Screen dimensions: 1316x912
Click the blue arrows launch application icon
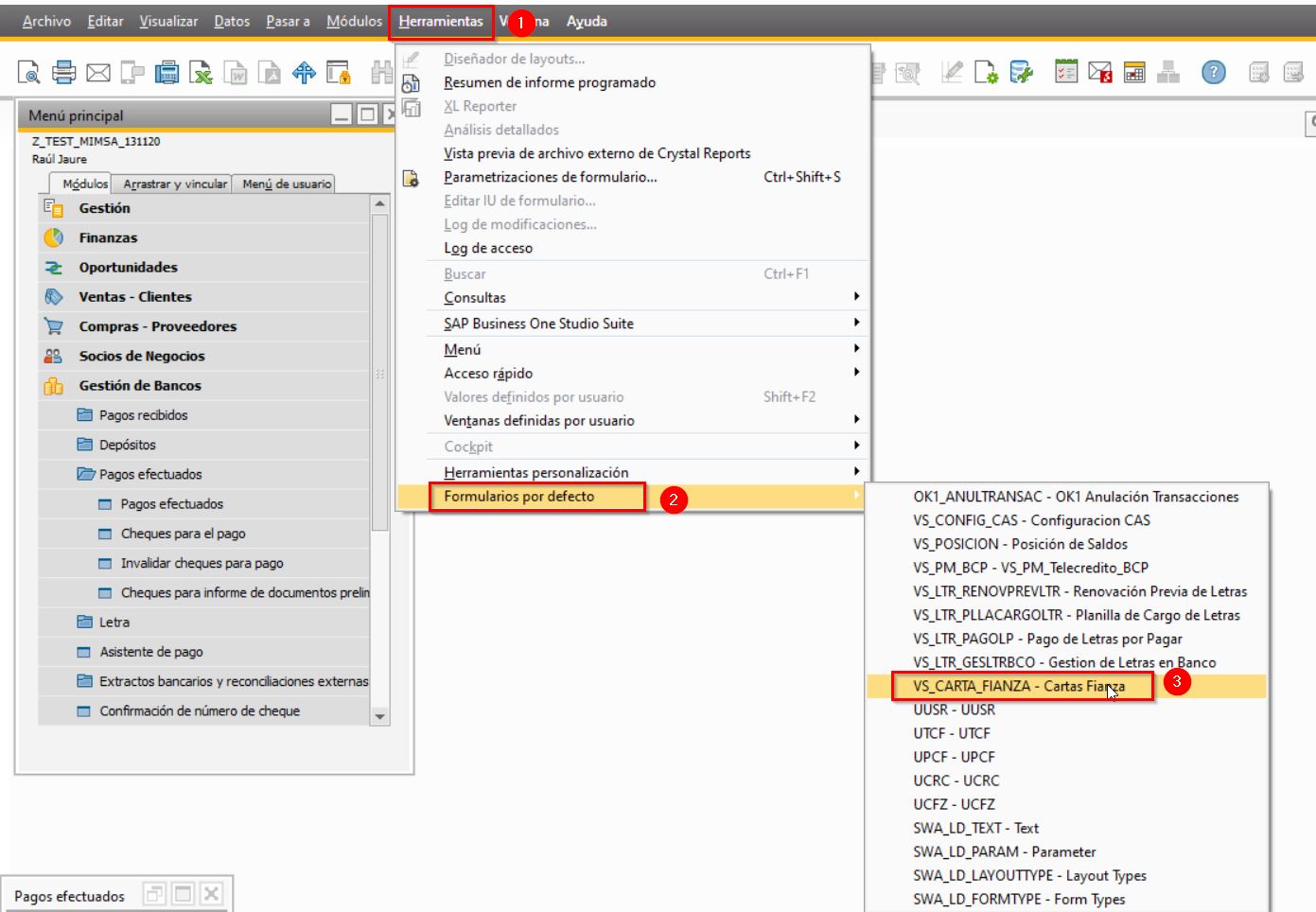coord(304,72)
